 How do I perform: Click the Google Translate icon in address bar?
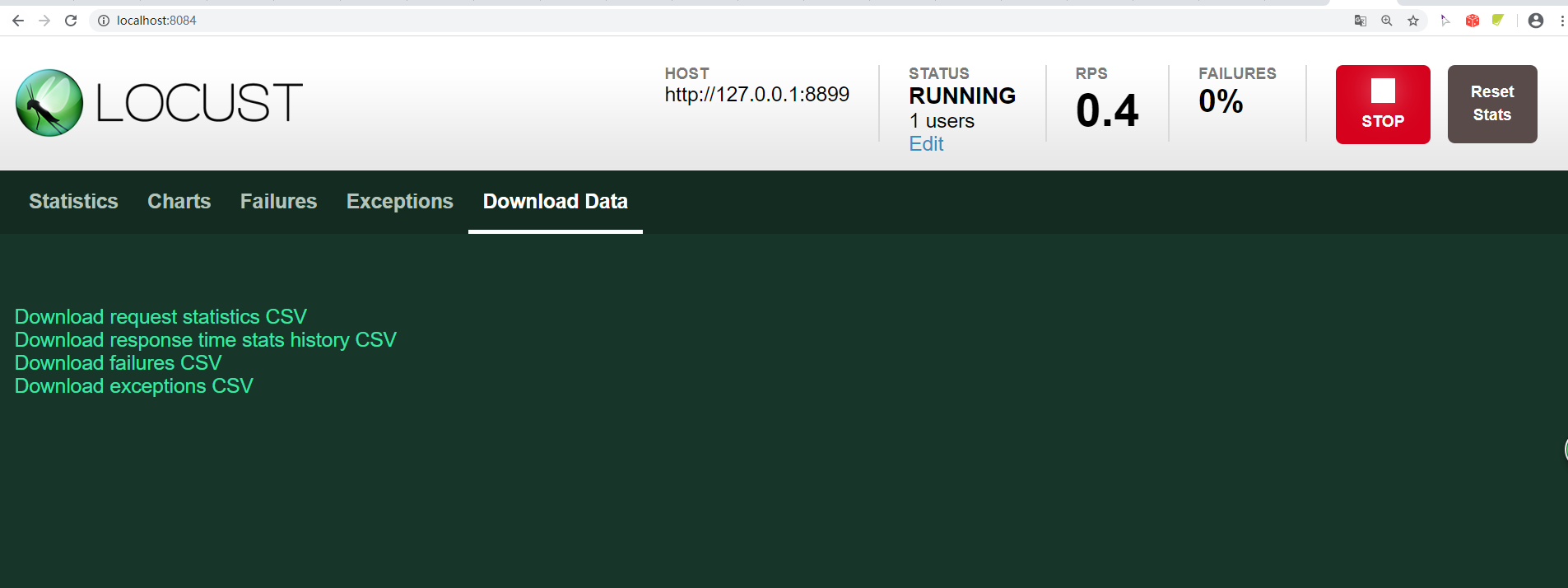[x=1361, y=21]
